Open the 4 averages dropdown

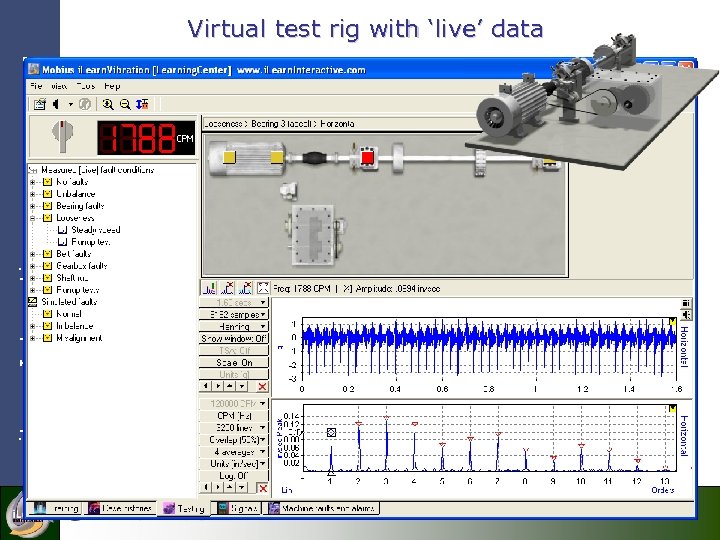234,452
